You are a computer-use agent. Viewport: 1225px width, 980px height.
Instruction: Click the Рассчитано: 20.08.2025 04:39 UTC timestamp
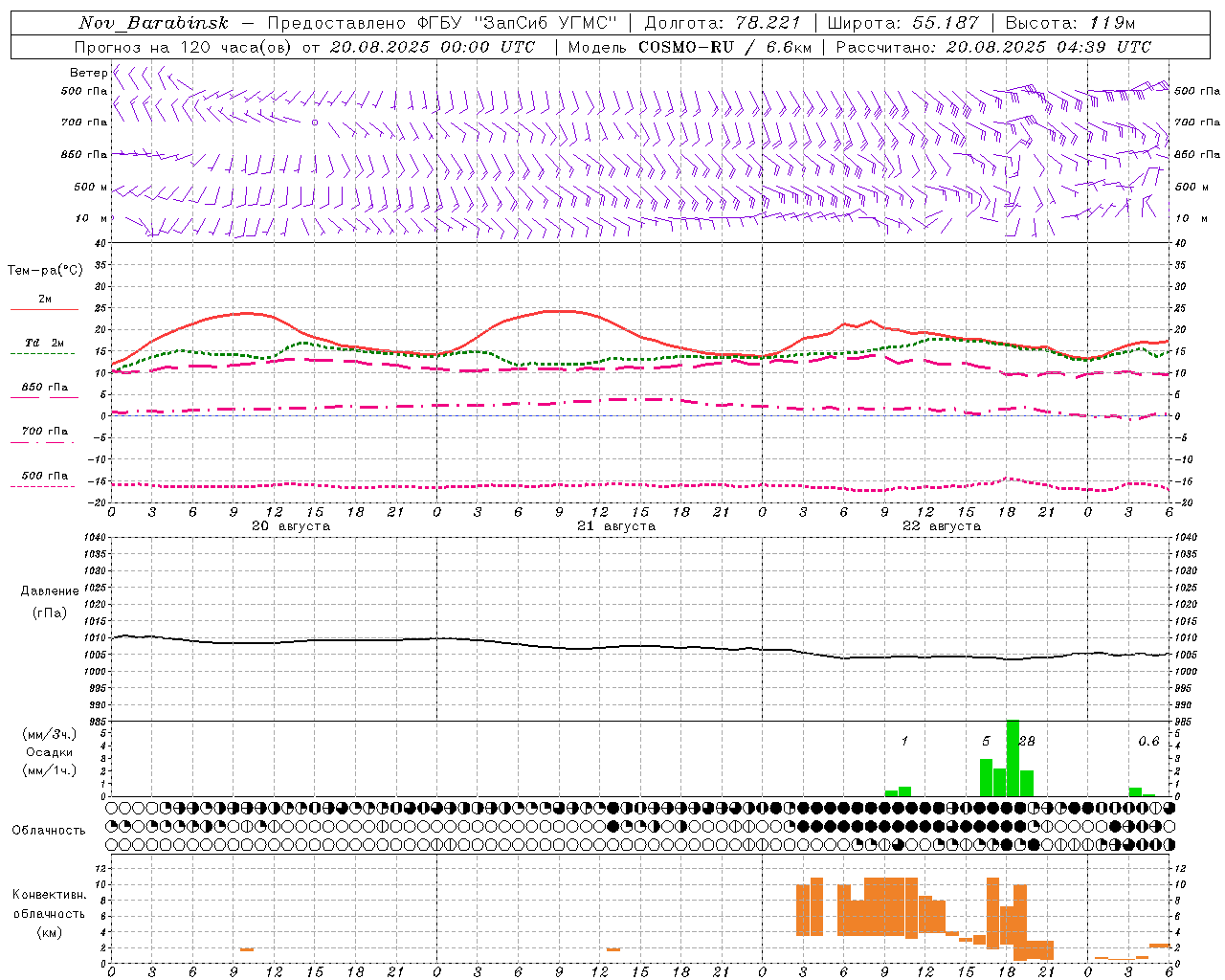click(994, 47)
